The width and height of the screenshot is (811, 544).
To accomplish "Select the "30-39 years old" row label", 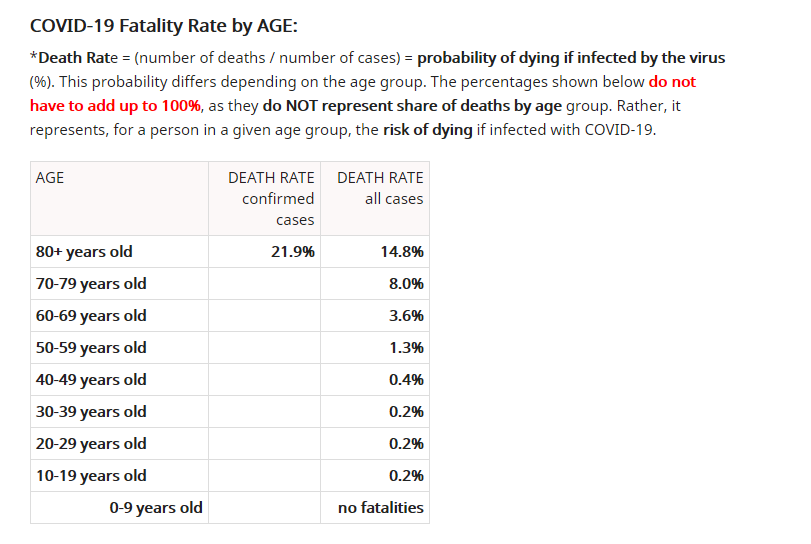I will click(x=91, y=412).
